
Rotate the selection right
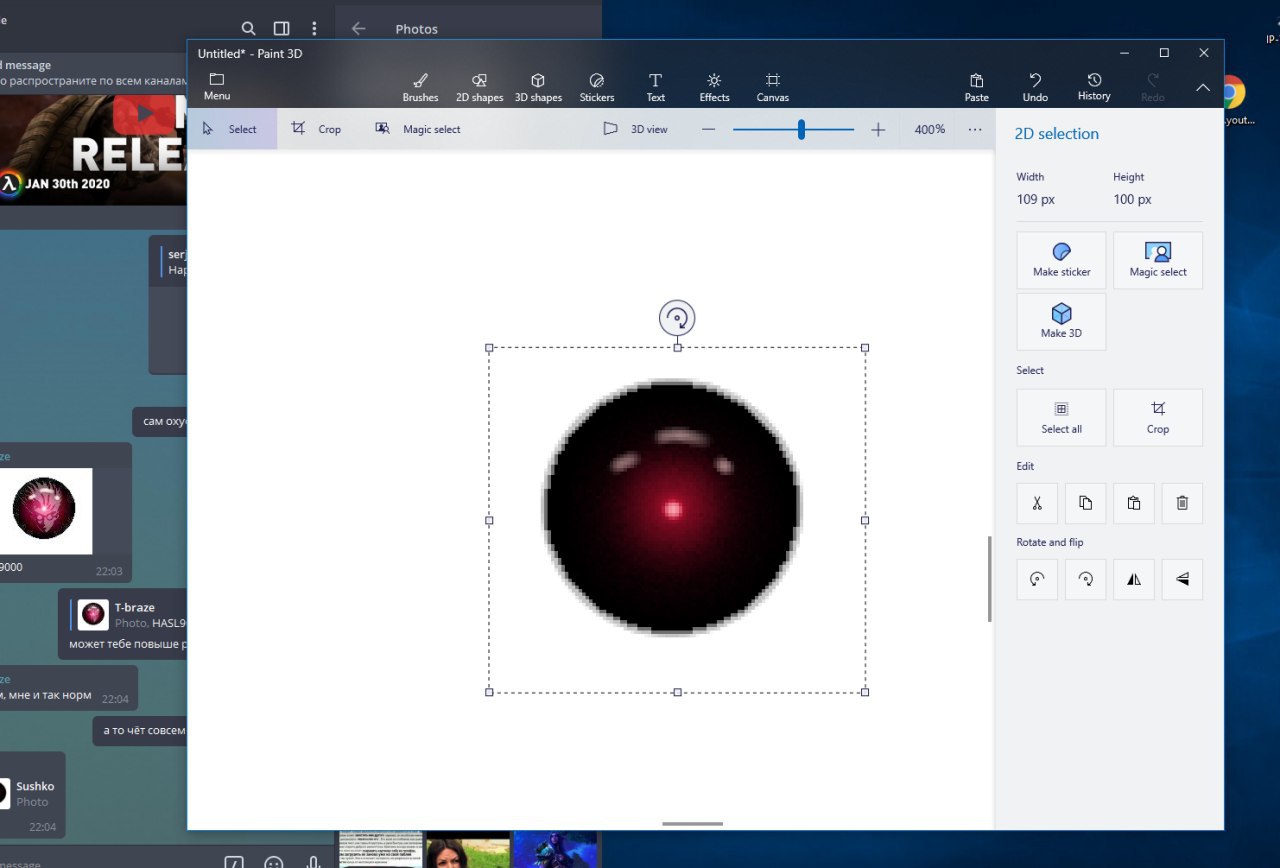point(1086,579)
